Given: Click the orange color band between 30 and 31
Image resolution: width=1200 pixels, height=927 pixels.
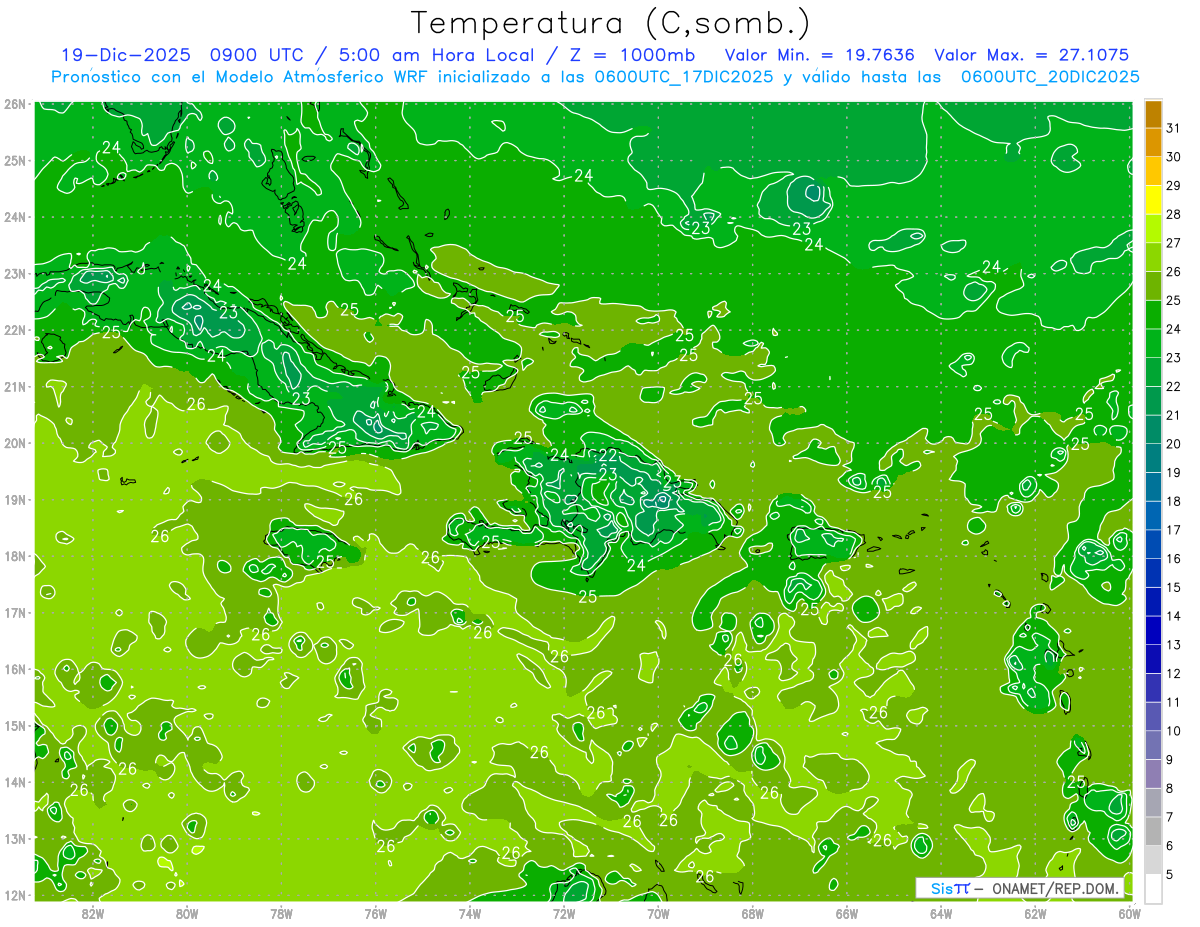Looking at the screenshot, I should tap(1153, 141).
